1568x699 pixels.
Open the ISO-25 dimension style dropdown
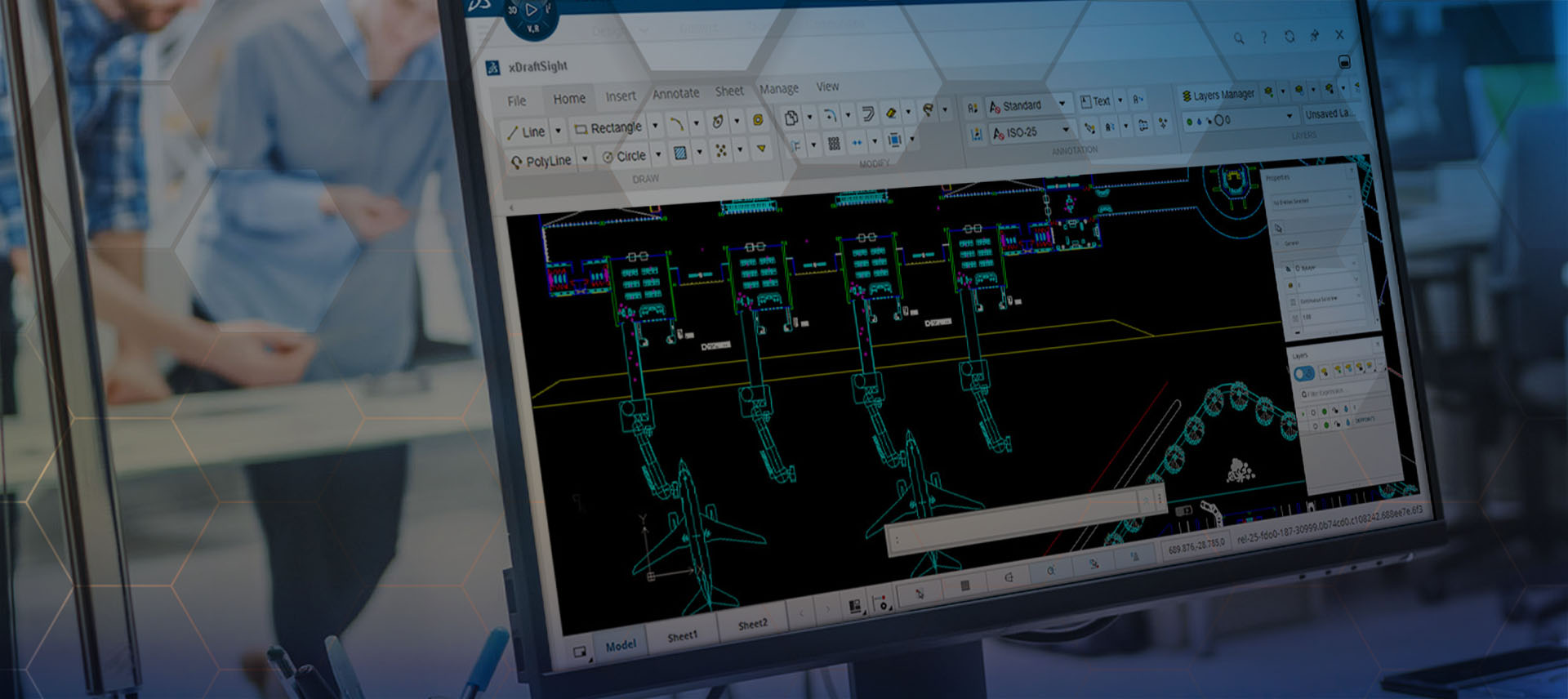click(x=1065, y=130)
